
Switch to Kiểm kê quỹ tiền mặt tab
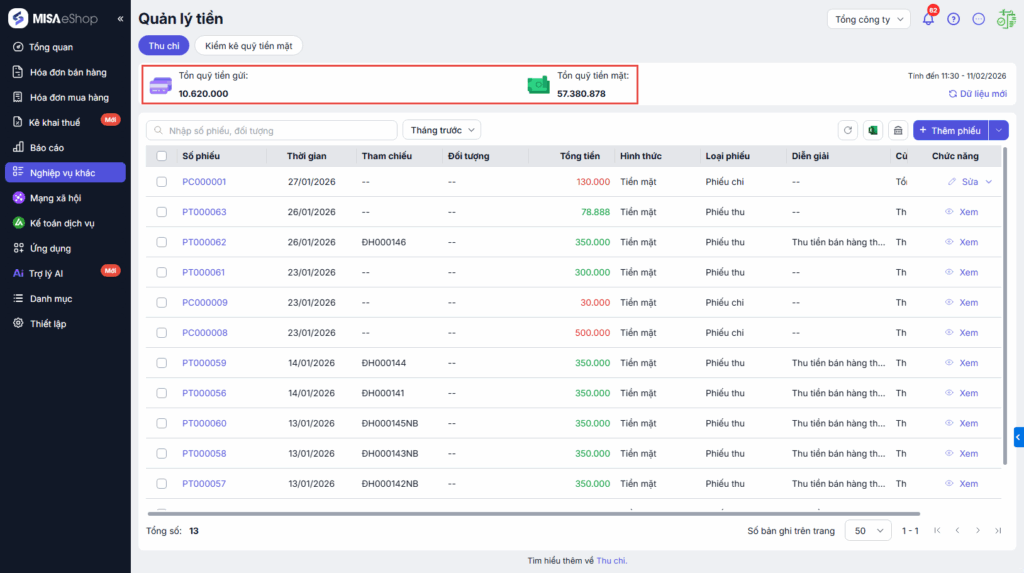pyautogui.click(x=248, y=45)
